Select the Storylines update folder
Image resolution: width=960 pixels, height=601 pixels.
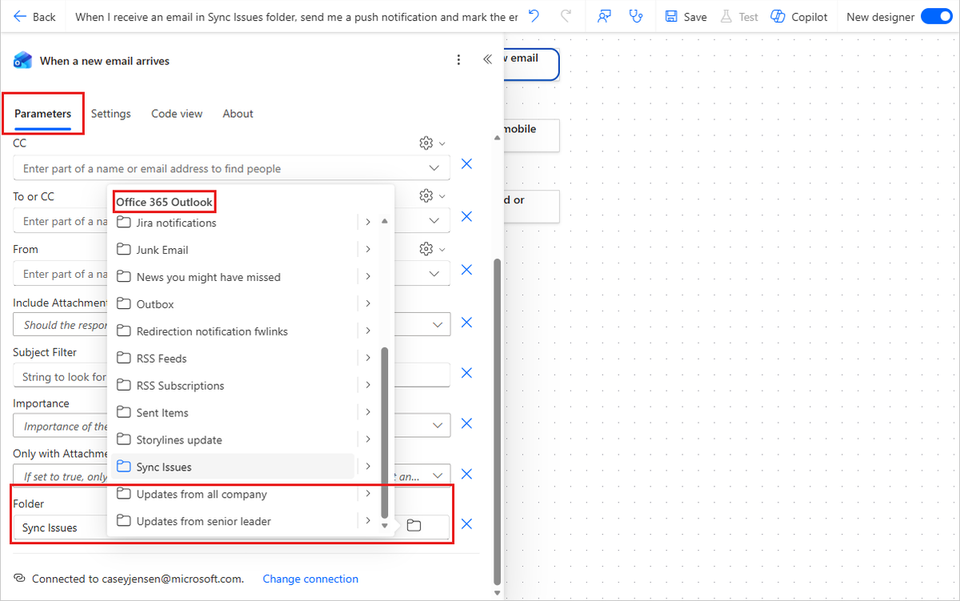click(235, 440)
